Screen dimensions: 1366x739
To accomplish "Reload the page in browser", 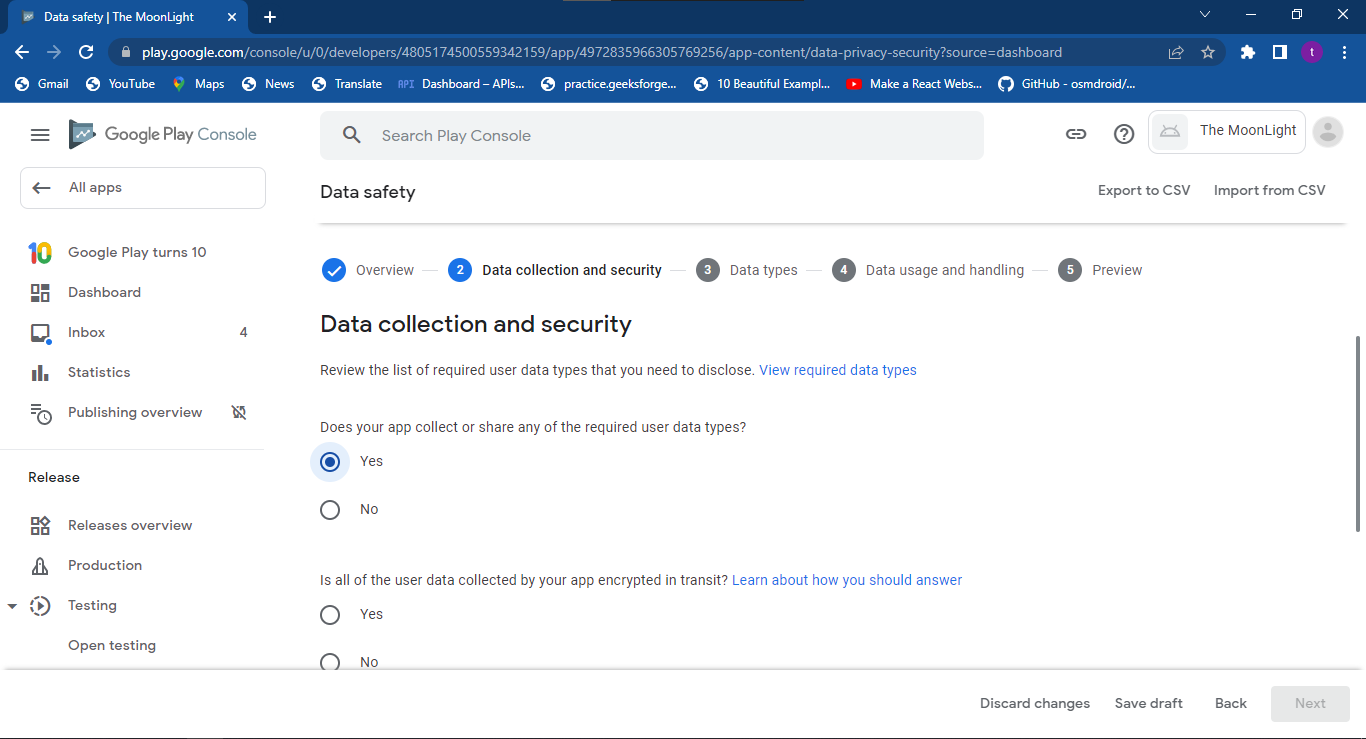I will [x=86, y=52].
